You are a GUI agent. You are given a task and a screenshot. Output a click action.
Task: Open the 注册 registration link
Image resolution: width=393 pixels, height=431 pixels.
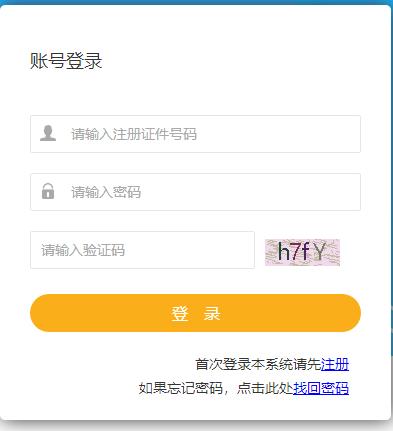(x=335, y=364)
